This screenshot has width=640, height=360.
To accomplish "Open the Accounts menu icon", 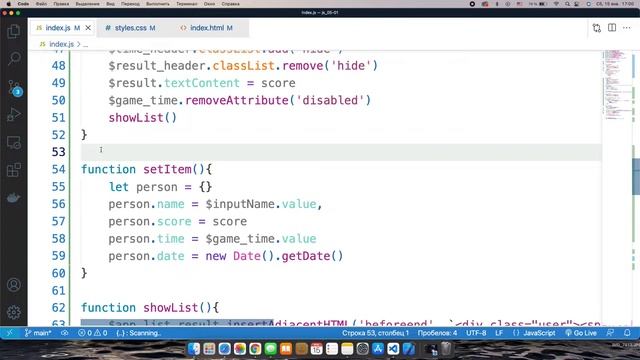I will click(13, 284).
